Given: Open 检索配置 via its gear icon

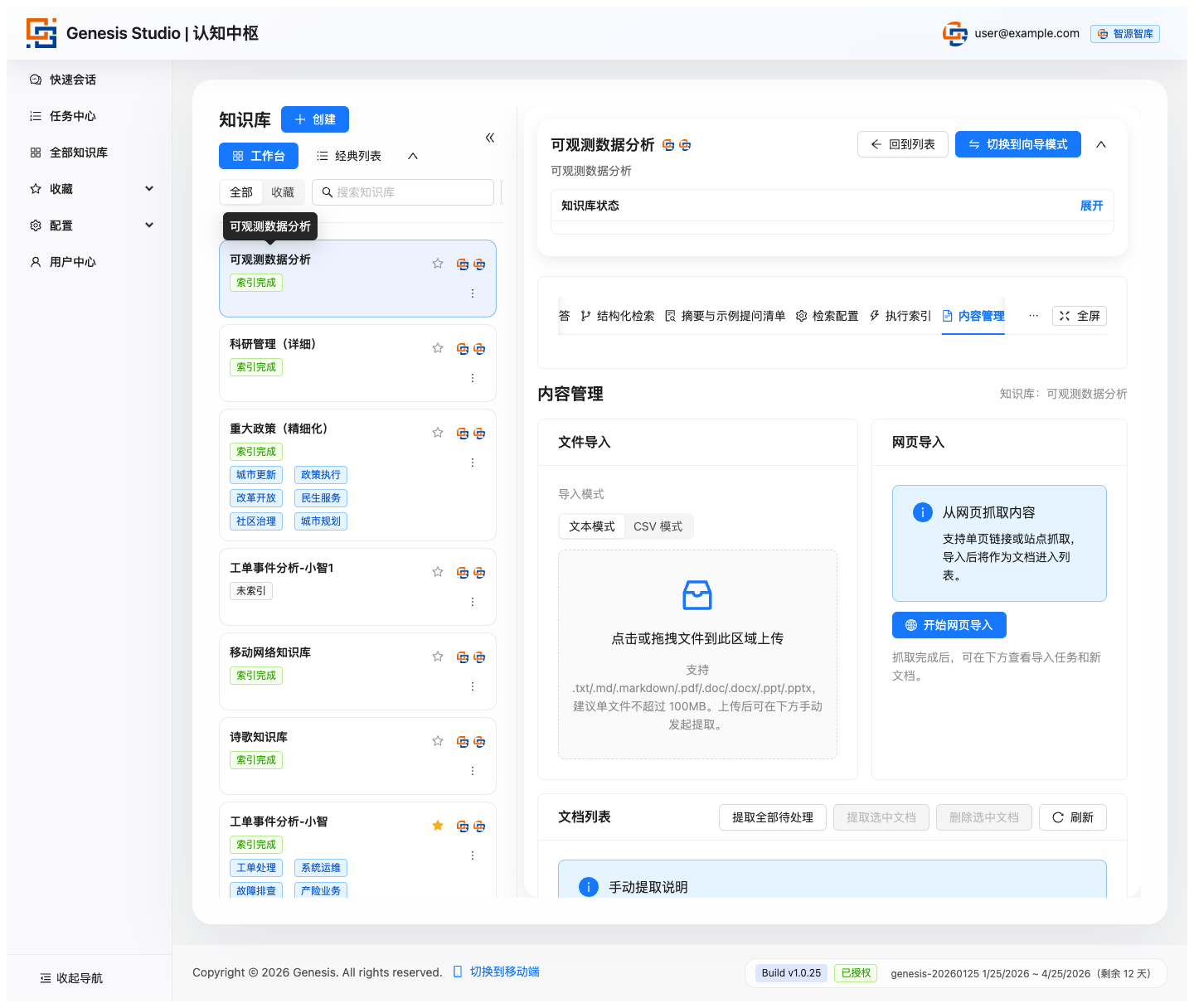Looking at the screenshot, I should 801,315.
